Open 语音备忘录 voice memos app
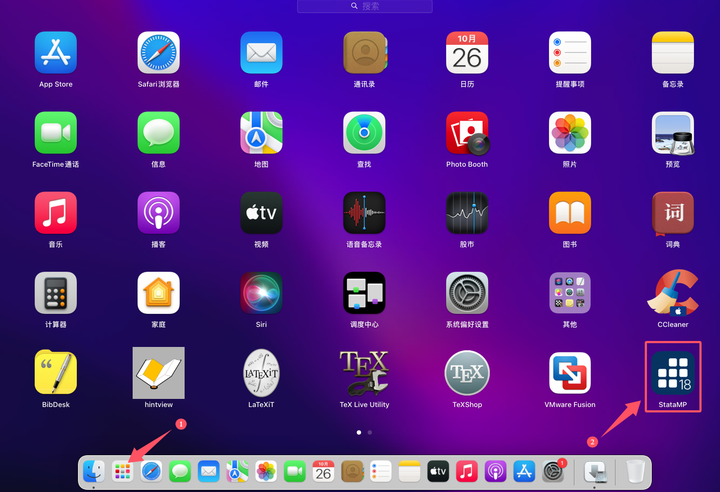This screenshot has width=720, height=492. point(364,213)
